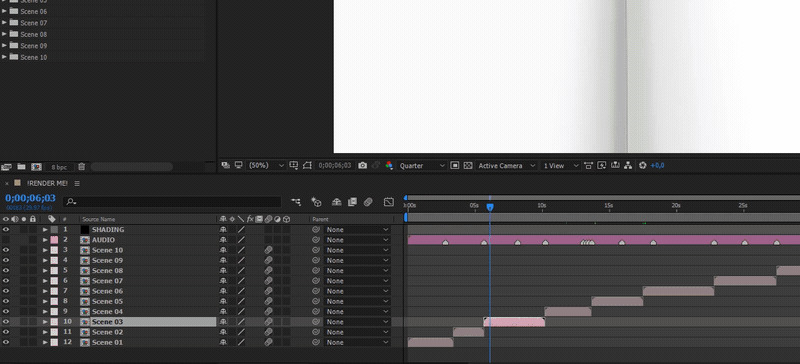Image resolution: width=800 pixels, height=364 pixels.
Task: Hide the SHADING layer with its eye
Action: (x=6, y=230)
